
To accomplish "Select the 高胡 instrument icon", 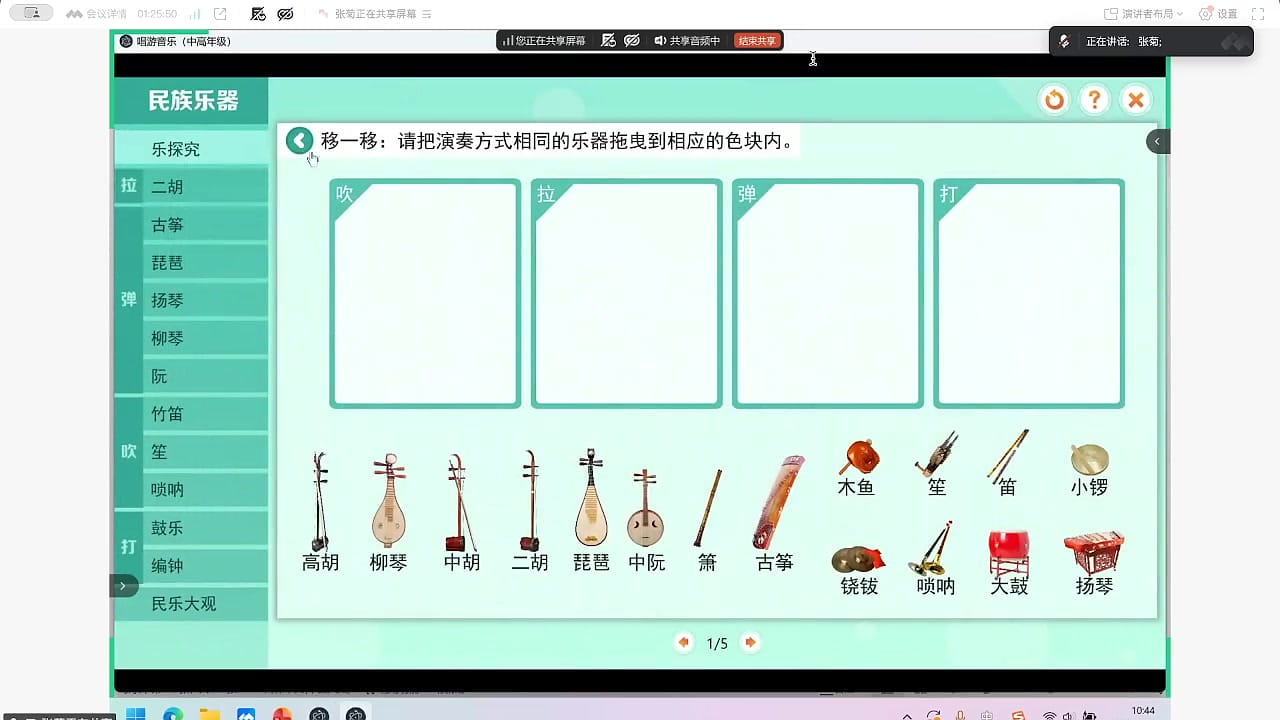I will pos(320,500).
